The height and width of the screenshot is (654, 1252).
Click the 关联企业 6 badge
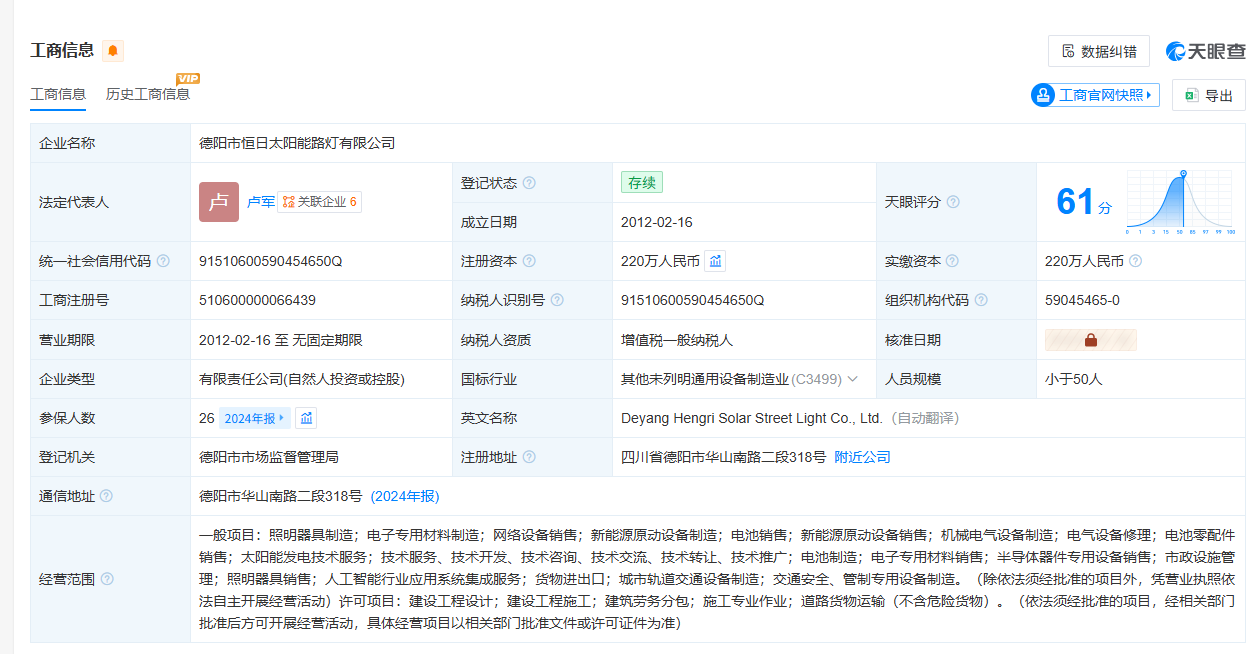click(x=319, y=202)
